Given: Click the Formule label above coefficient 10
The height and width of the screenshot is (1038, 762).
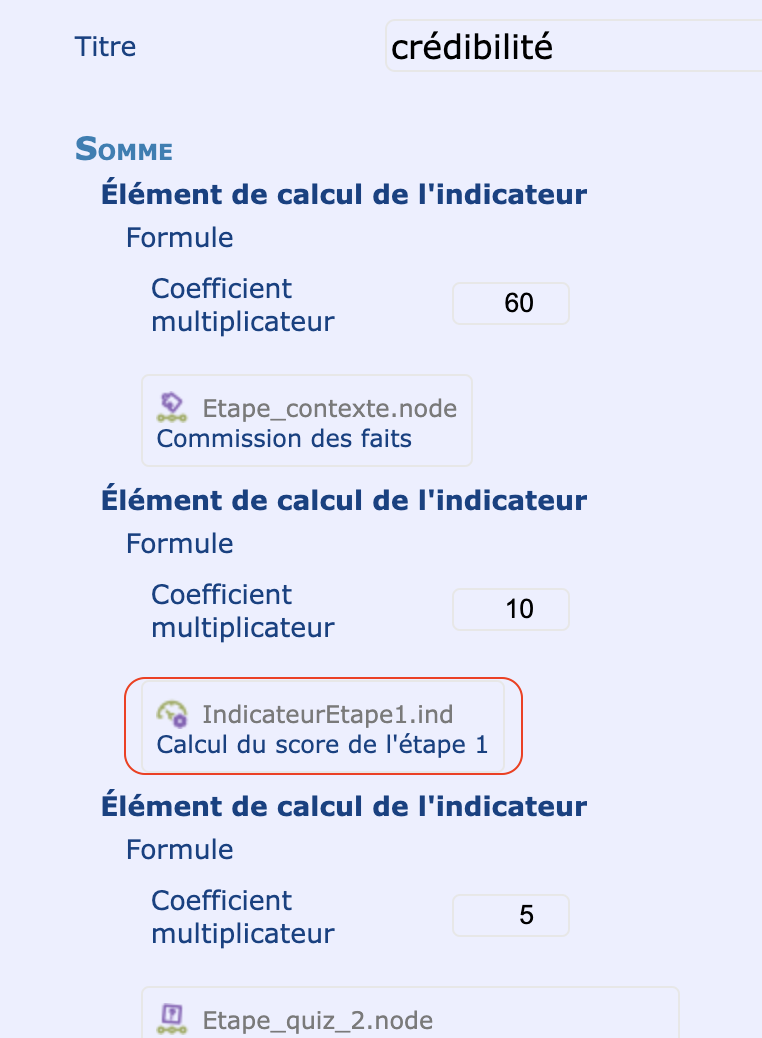Looking at the screenshot, I should click(x=179, y=543).
